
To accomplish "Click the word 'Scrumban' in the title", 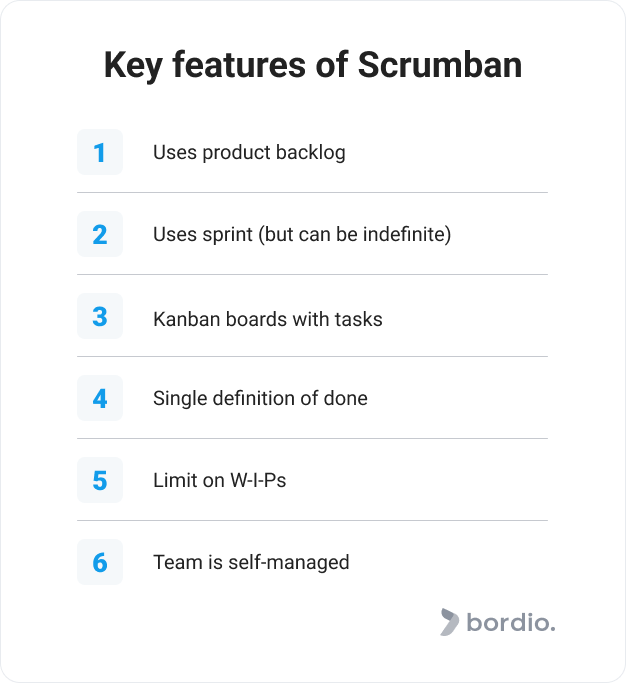I will [440, 64].
